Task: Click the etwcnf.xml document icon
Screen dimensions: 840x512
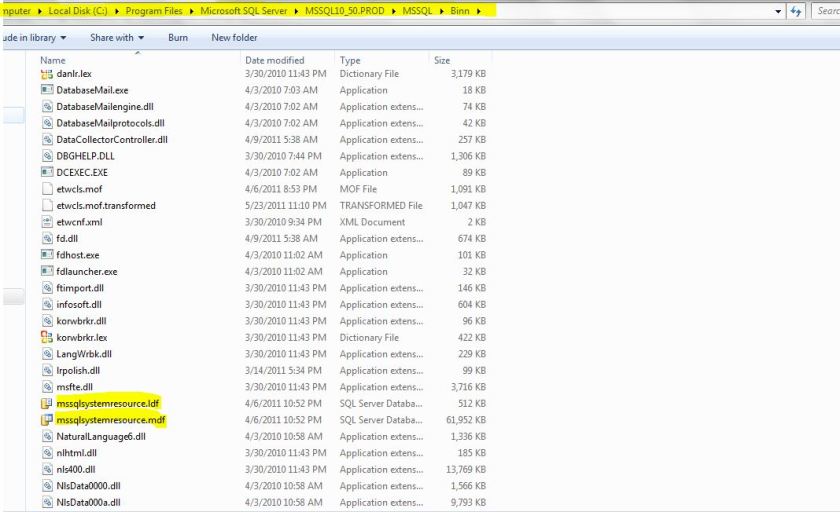Action: pyautogui.click(x=46, y=222)
